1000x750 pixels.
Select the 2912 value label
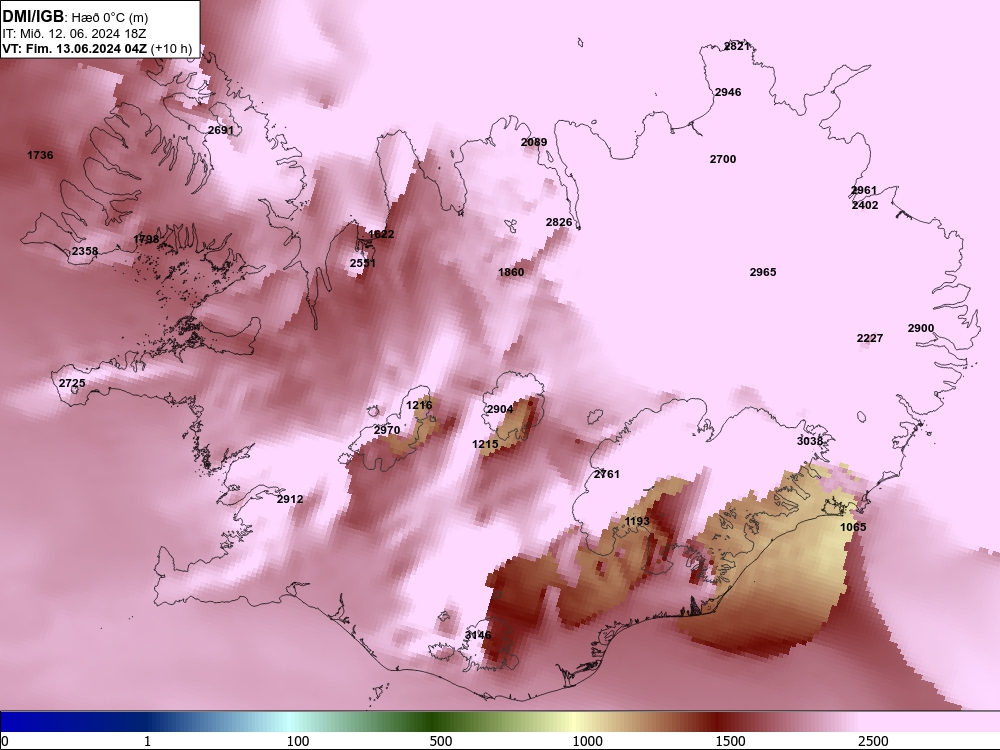tap(290, 499)
